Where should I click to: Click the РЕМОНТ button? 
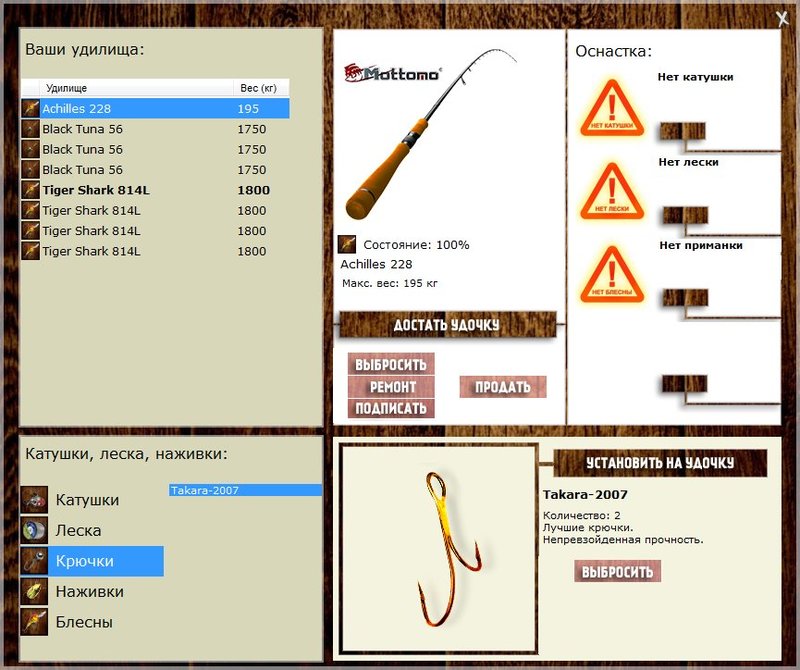[x=391, y=387]
